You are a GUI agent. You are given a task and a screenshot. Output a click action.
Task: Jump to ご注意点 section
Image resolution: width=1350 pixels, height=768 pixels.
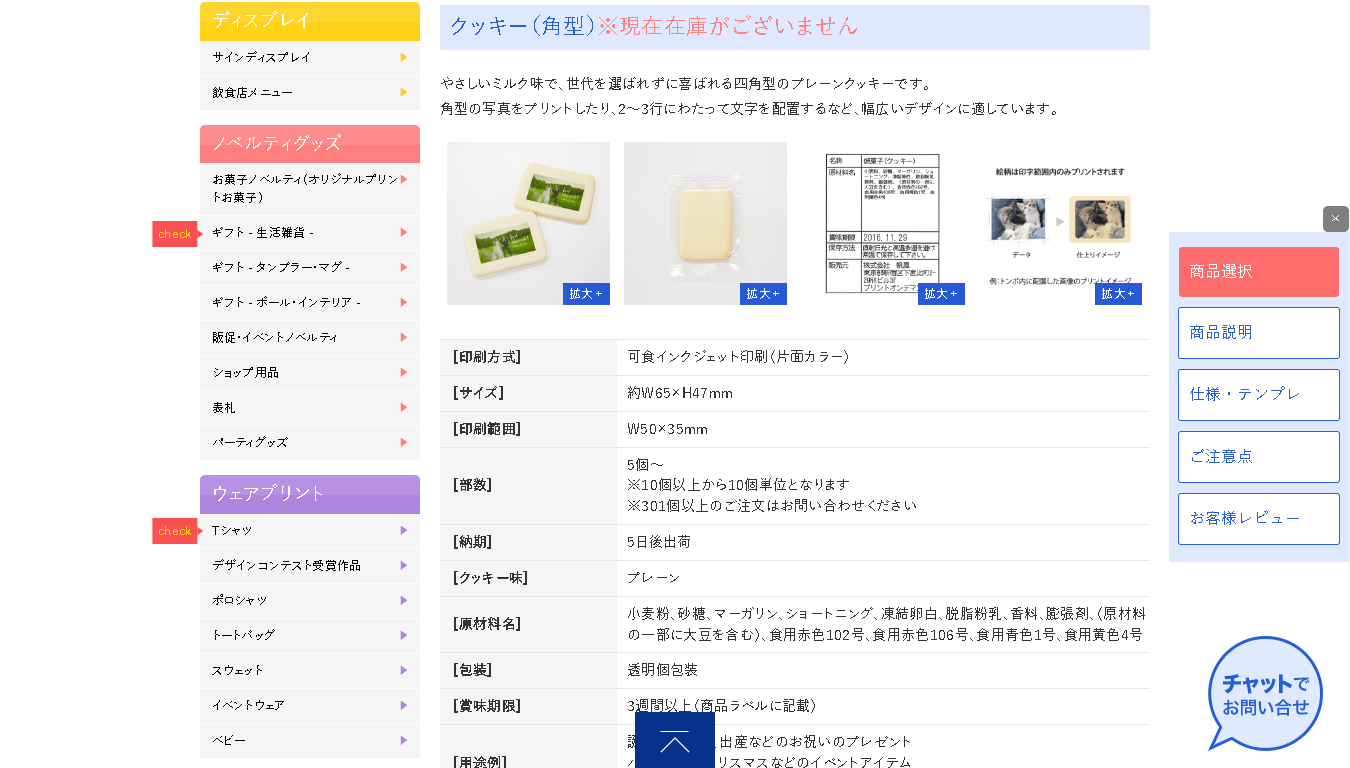[1259, 457]
